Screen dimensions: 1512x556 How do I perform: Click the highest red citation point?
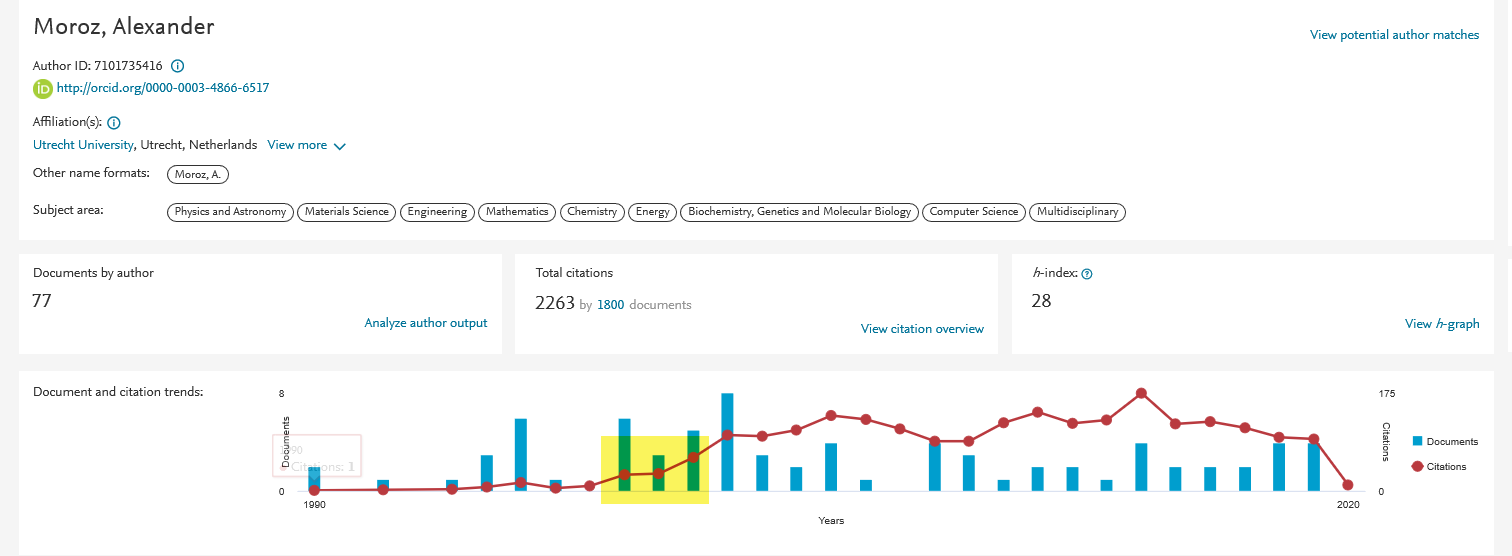pyautogui.click(x=1141, y=394)
